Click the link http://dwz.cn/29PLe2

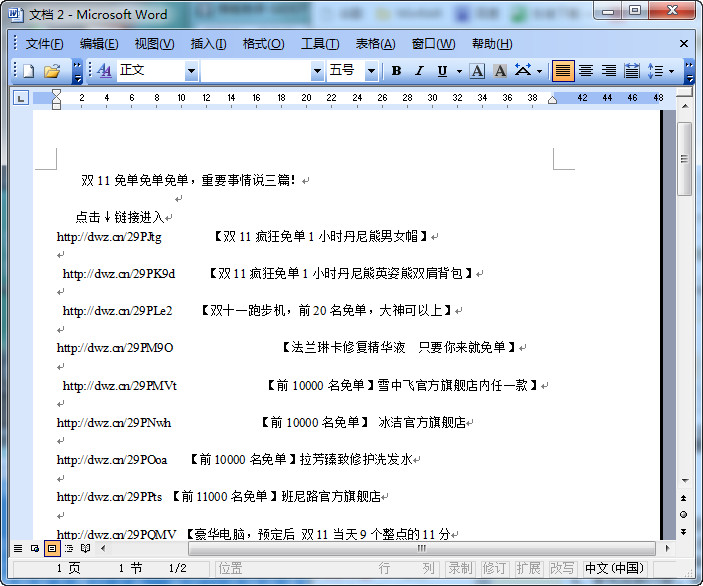(x=117, y=311)
